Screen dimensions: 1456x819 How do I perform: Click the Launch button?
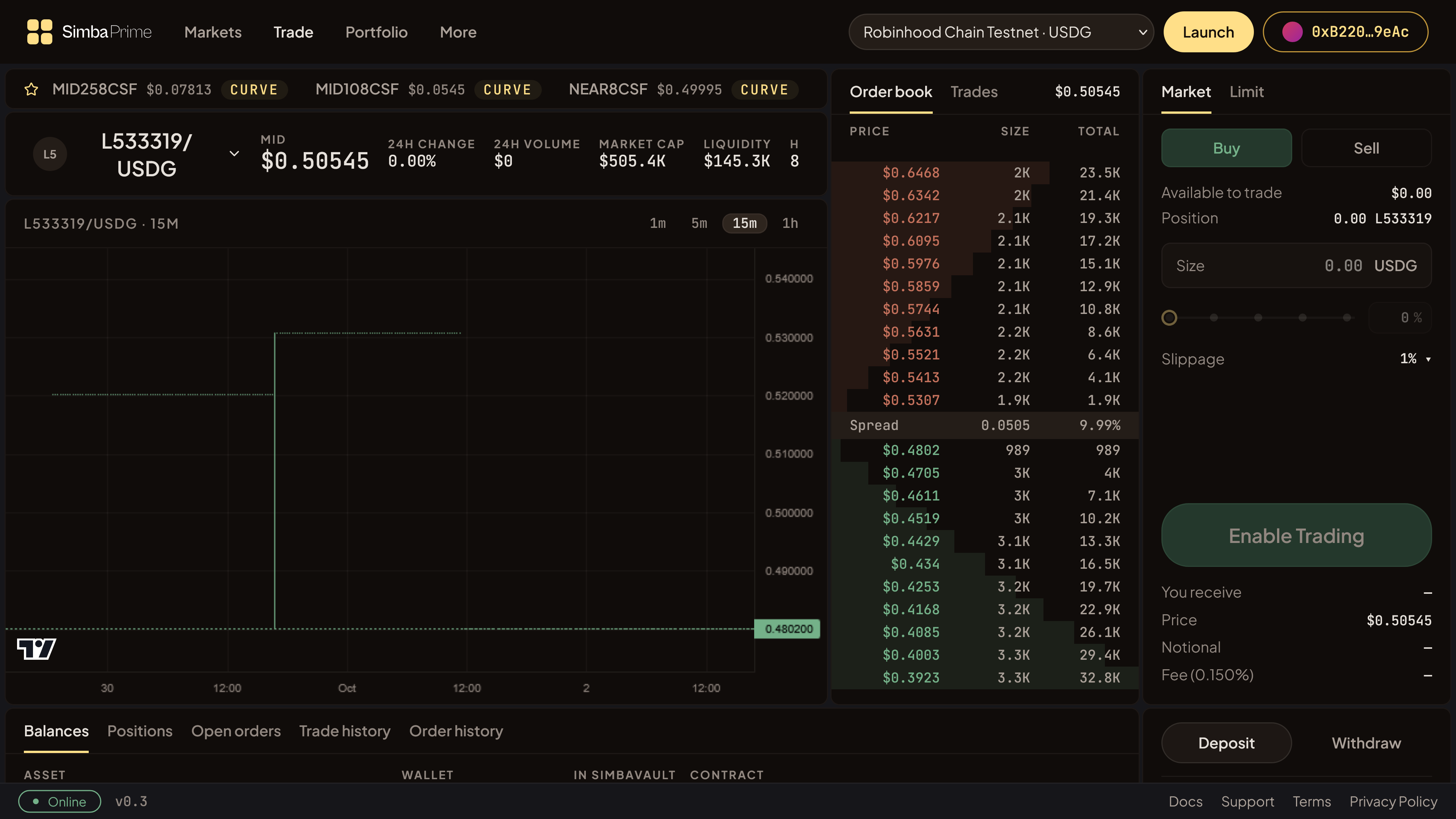point(1208,31)
